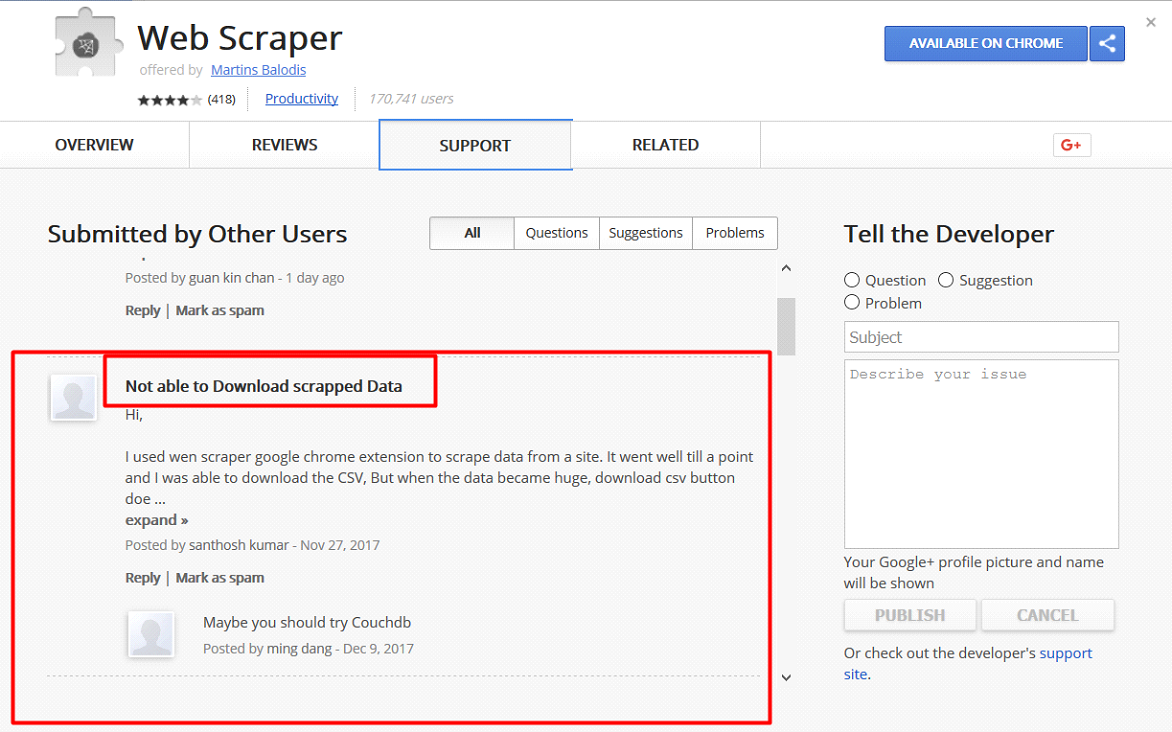This screenshot has height=732, width=1172.
Task: Switch to the Support tab
Action: click(x=475, y=145)
